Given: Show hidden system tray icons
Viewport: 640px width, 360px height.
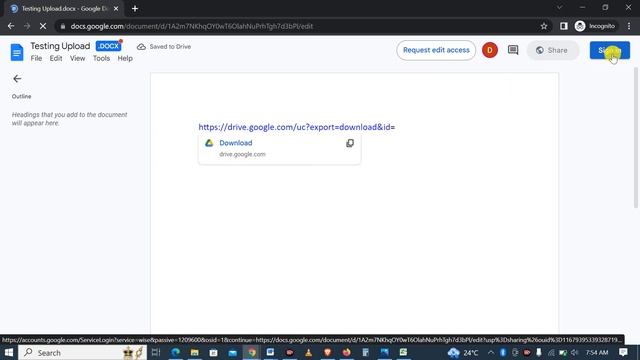Looking at the screenshot, I should 491,352.
